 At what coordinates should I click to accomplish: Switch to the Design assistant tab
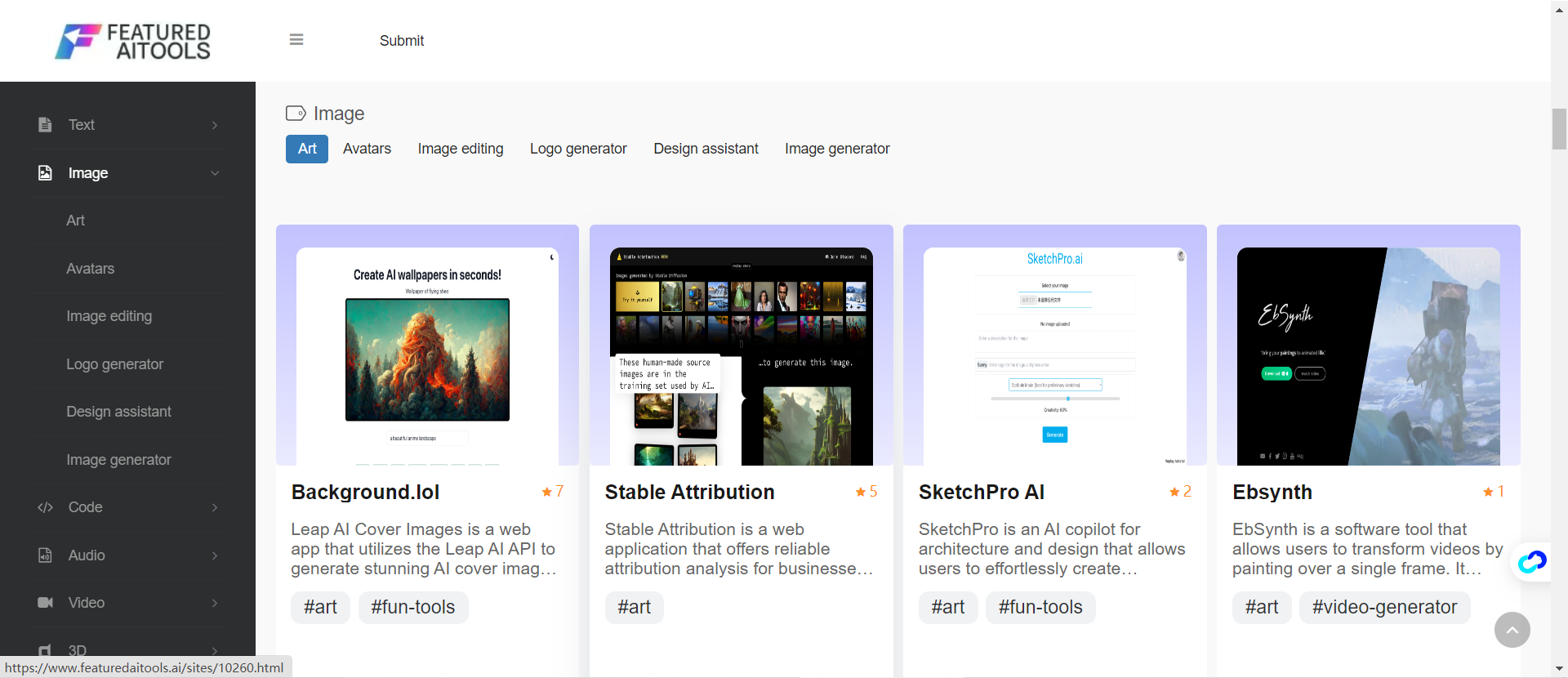[x=706, y=149]
